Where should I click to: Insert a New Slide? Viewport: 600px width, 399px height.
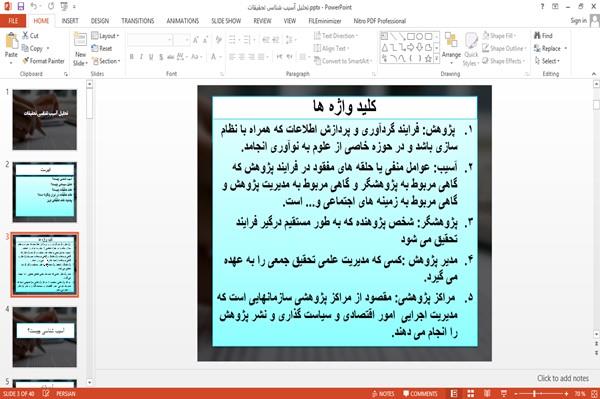point(80,49)
